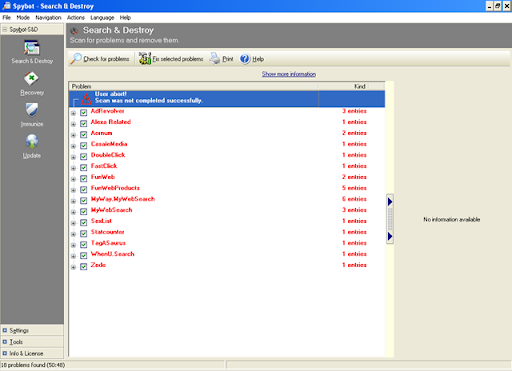Uncheck the MyWay.MyWebSearch checkbox
Screen dimensions: 512x371
(x=84, y=200)
